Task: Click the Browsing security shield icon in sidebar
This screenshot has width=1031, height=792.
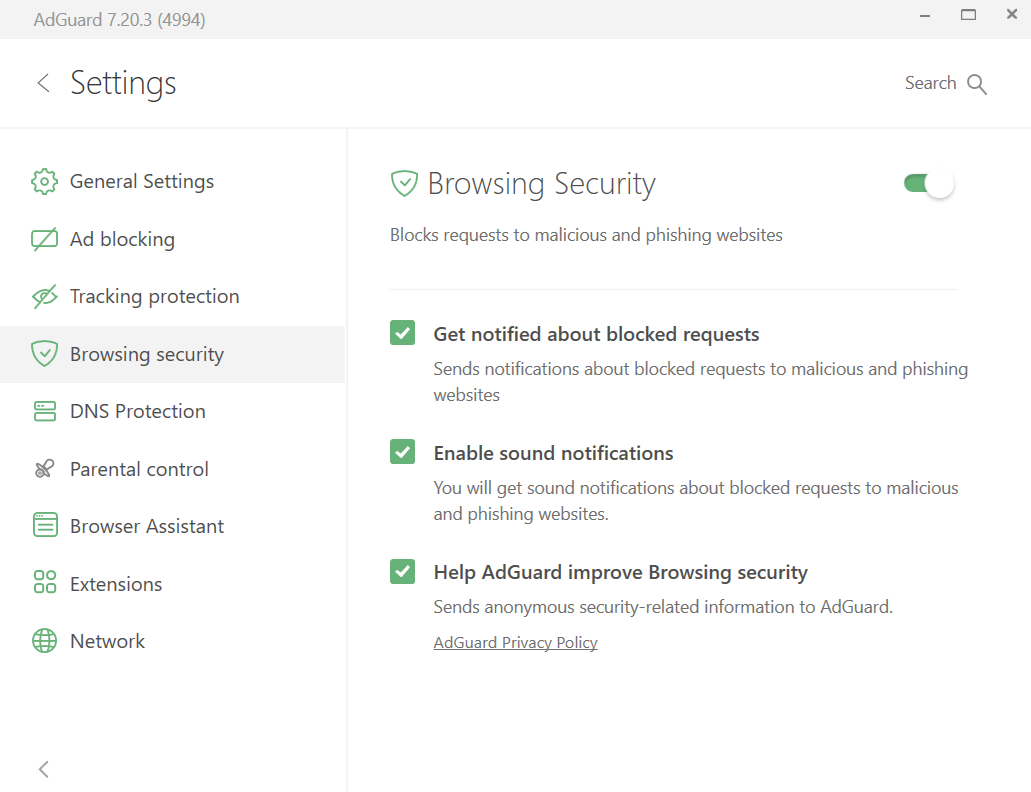Action: (x=44, y=354)
